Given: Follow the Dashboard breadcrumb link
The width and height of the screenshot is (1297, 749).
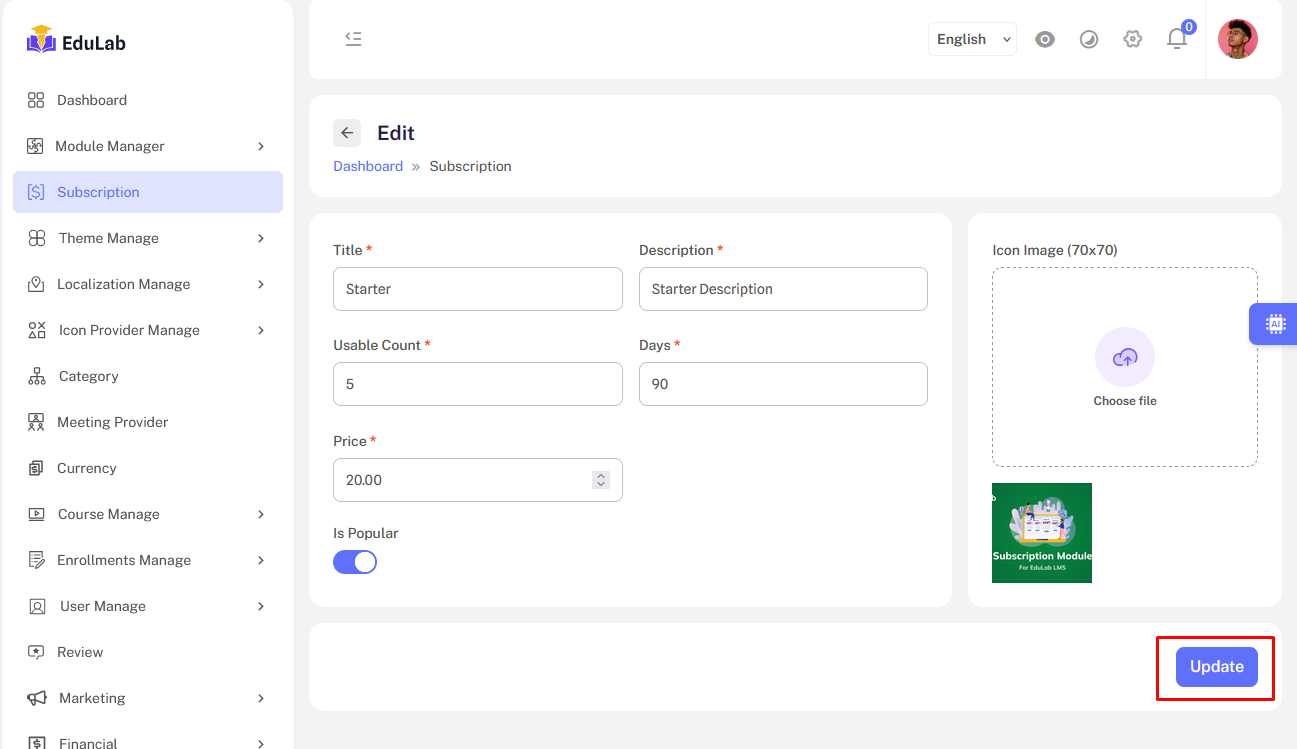Looking at the screenshot, I should [368, 165].
